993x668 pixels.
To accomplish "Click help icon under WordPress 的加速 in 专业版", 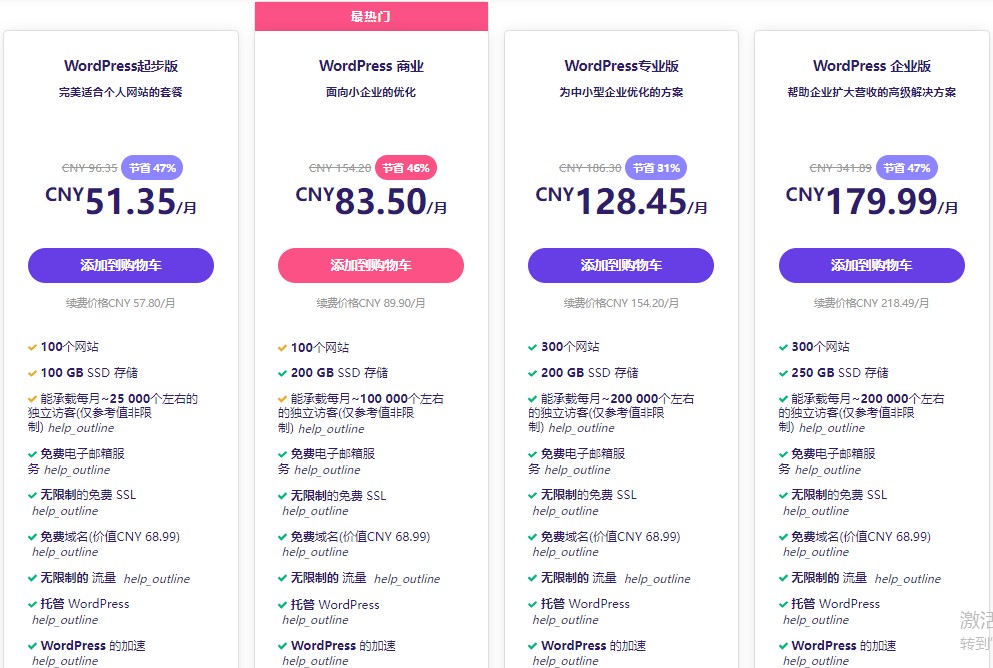I will click(x=565, y=661).
